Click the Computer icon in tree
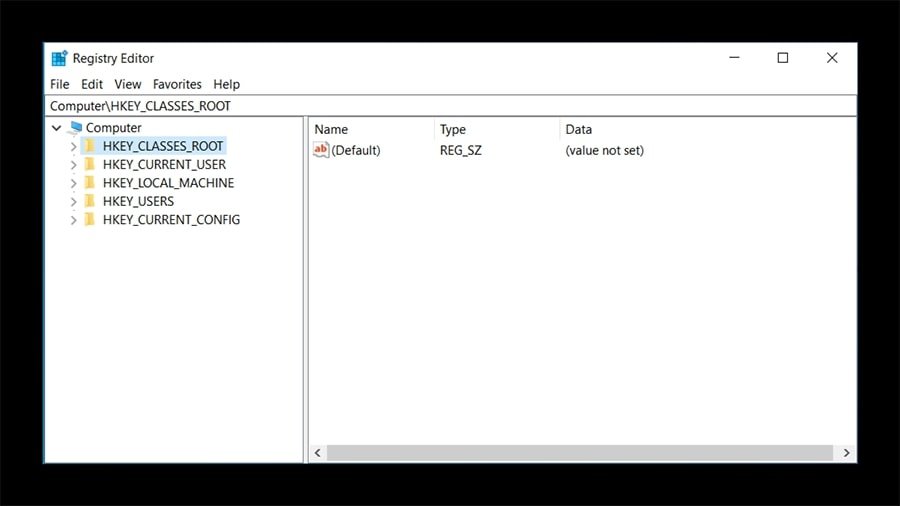 click(75, 128)
